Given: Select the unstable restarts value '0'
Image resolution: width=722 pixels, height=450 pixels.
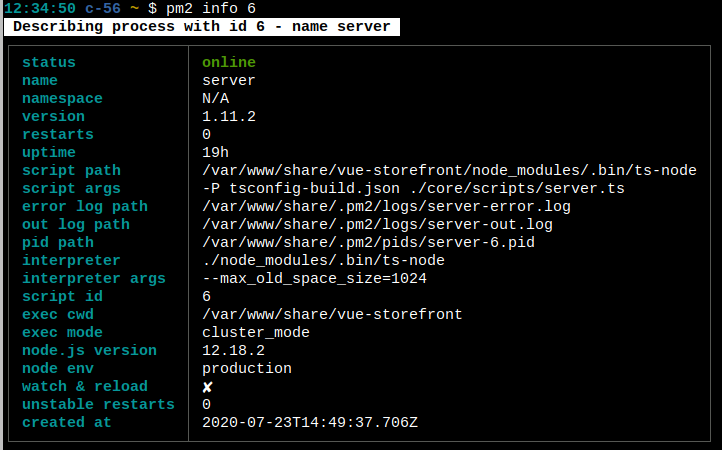Looking at the screenshot, I should tap(206, 404).
